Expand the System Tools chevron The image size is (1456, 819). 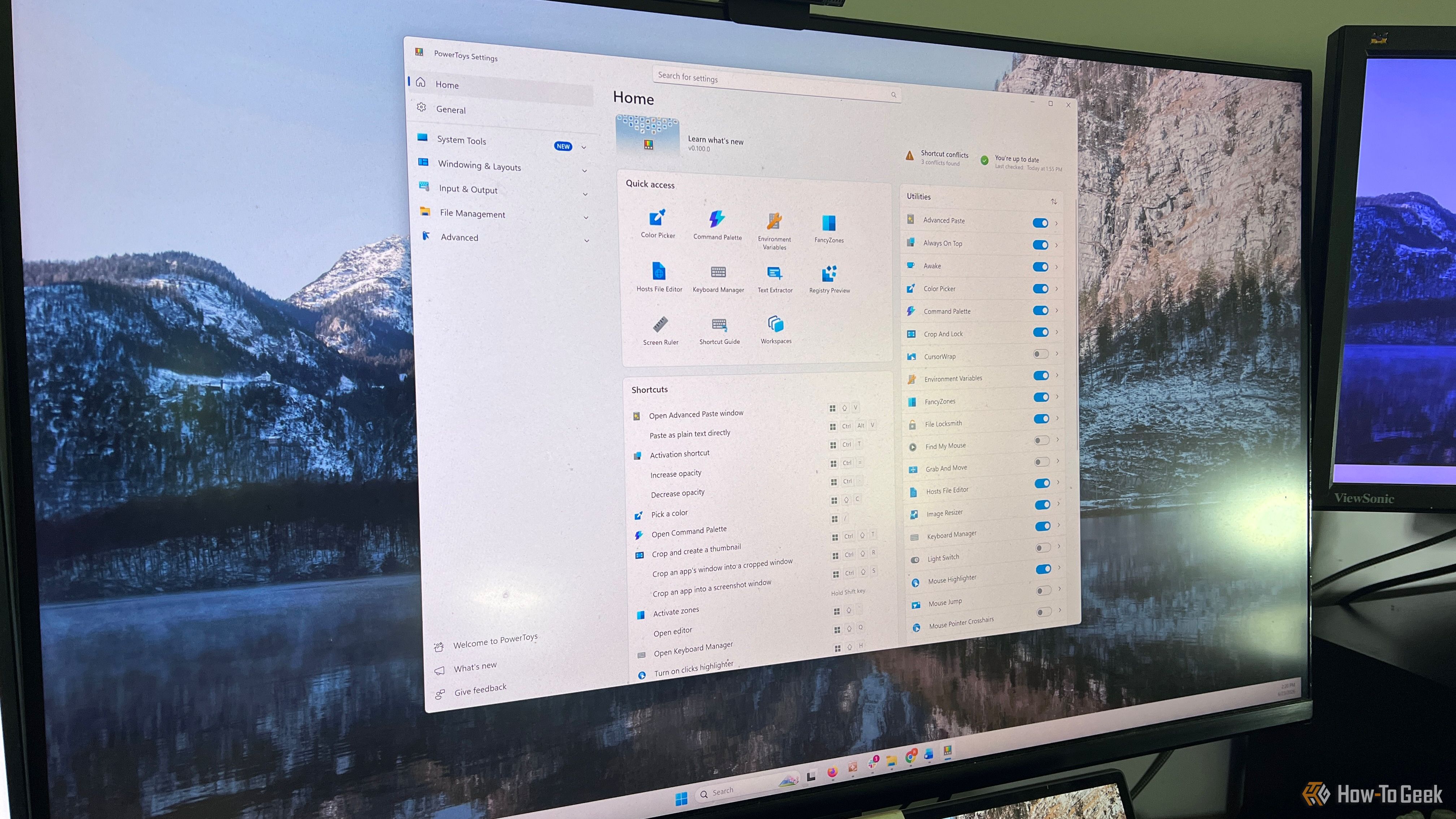(584, 148)
